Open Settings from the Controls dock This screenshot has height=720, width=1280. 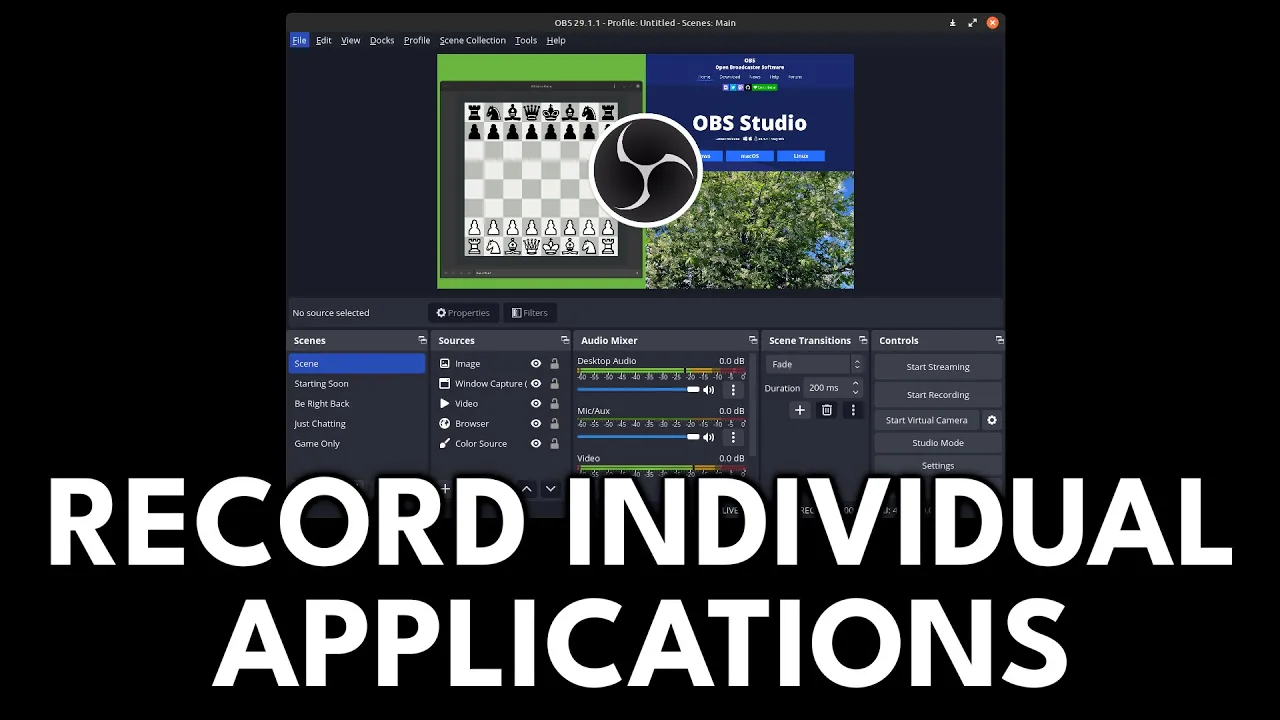point(938,466)
